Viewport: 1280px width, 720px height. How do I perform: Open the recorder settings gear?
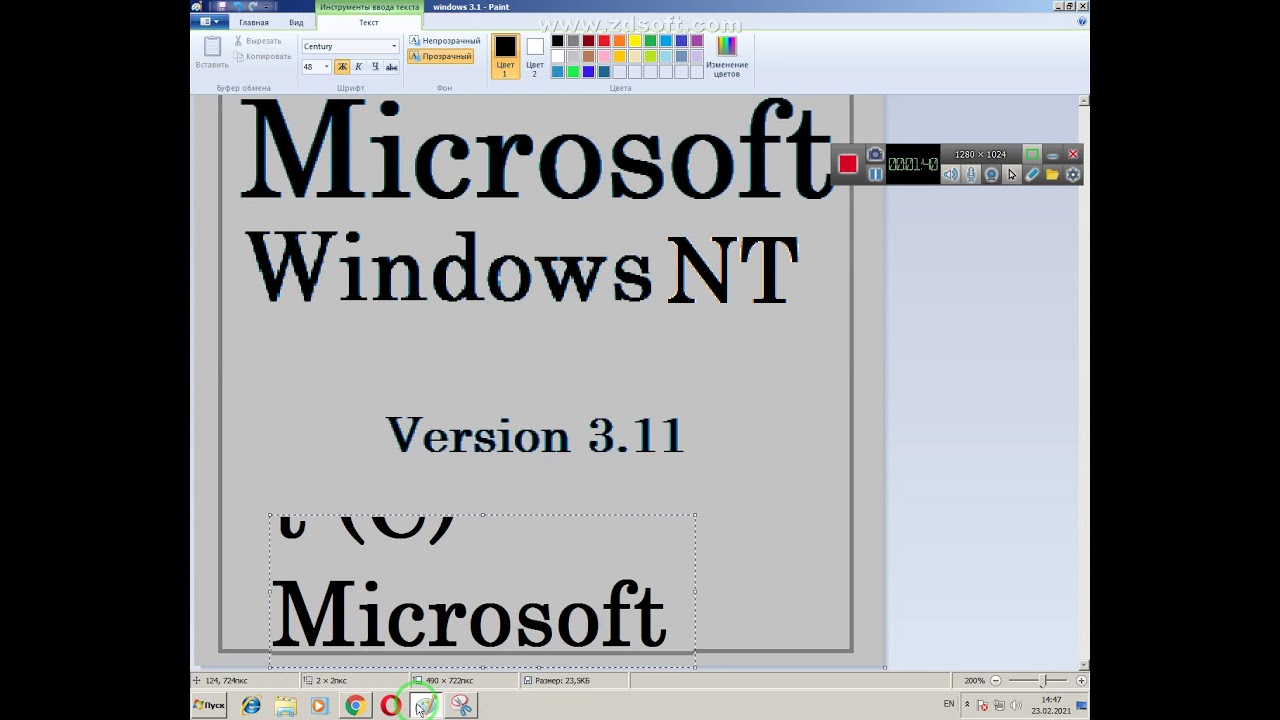point(1073,175)
